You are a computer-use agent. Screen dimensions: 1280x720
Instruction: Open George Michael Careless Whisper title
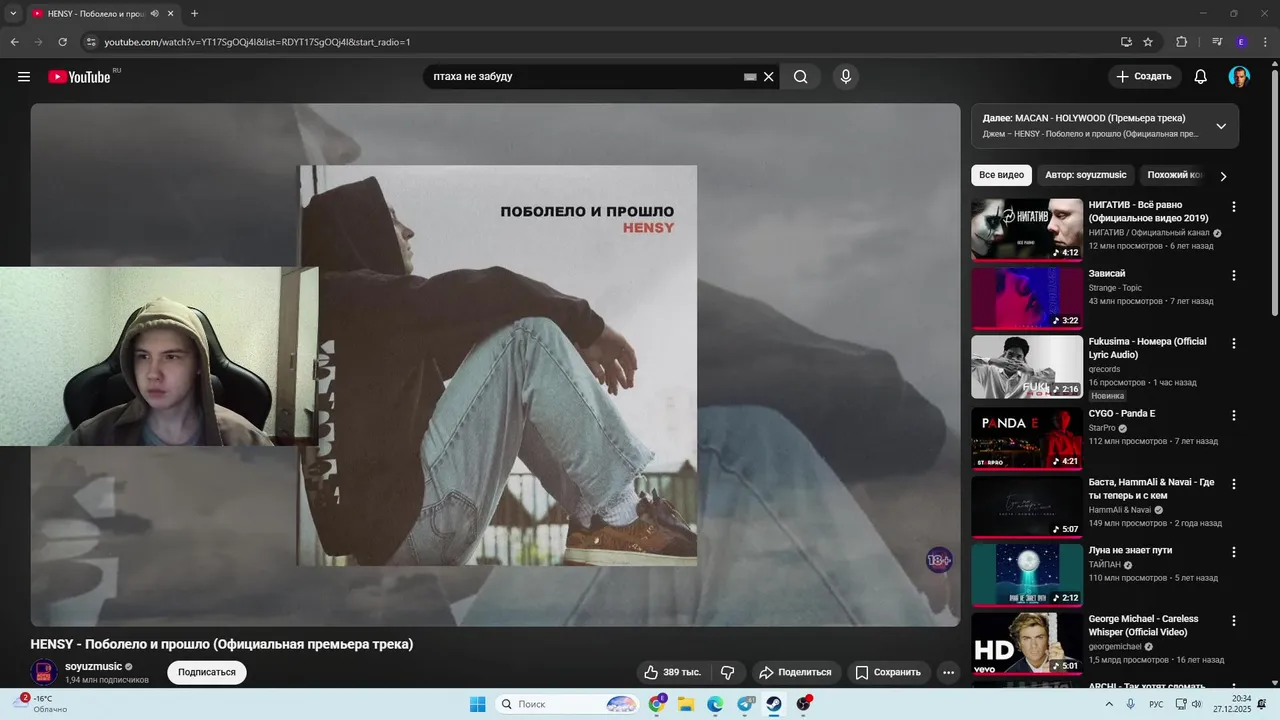click(x=1144, y=625)
